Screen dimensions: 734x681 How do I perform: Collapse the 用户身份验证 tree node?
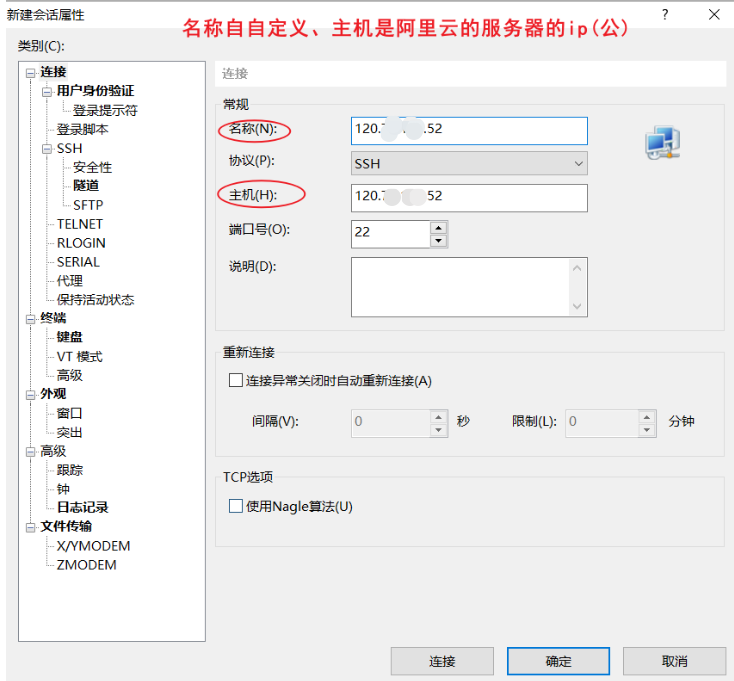pyautogui.click(x=47, y=92)
